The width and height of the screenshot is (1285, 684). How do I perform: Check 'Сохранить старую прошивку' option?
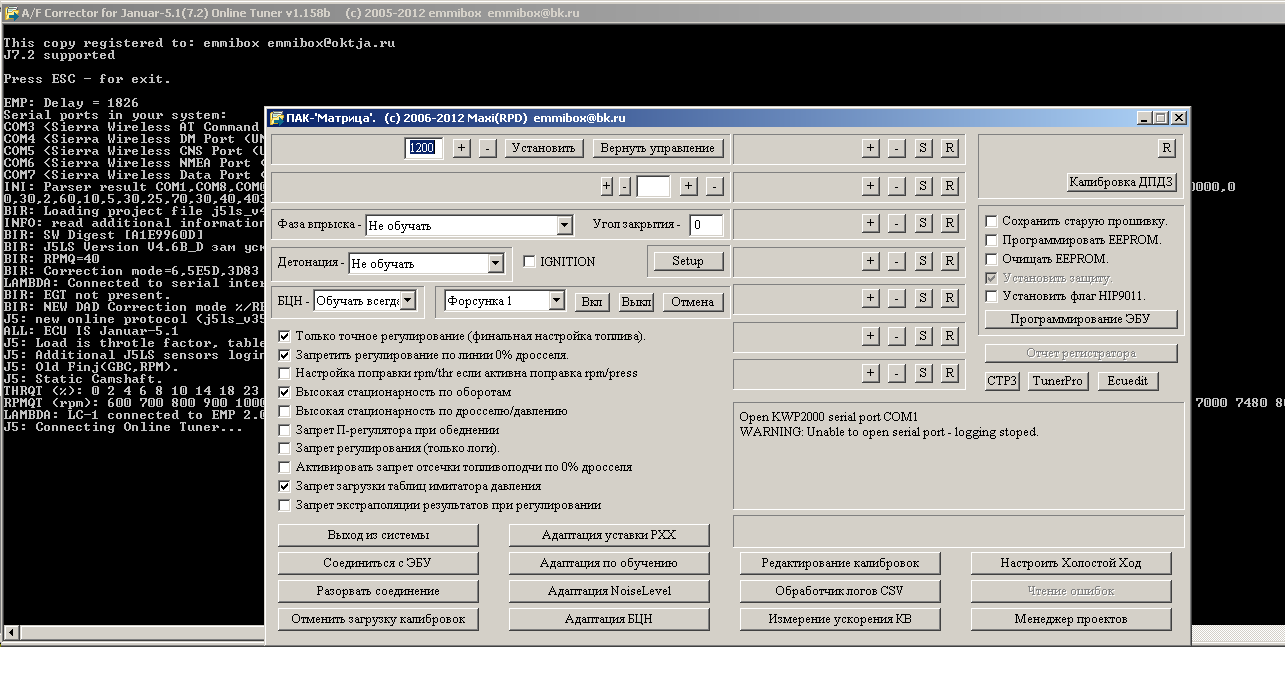tap(991, 221)
